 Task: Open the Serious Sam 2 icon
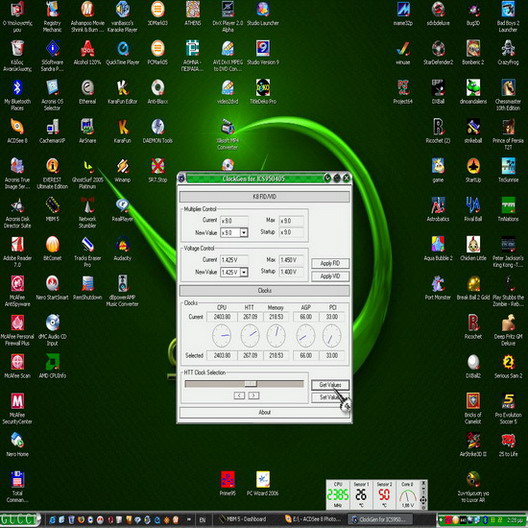click(x=508, y=366)
